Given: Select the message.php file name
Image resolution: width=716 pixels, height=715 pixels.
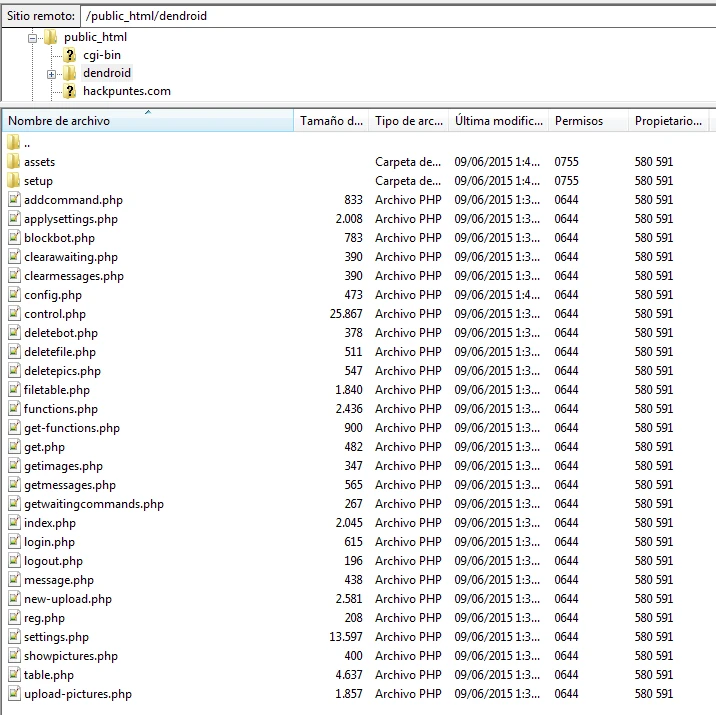Looking at the screenshot, I should 59,580.
